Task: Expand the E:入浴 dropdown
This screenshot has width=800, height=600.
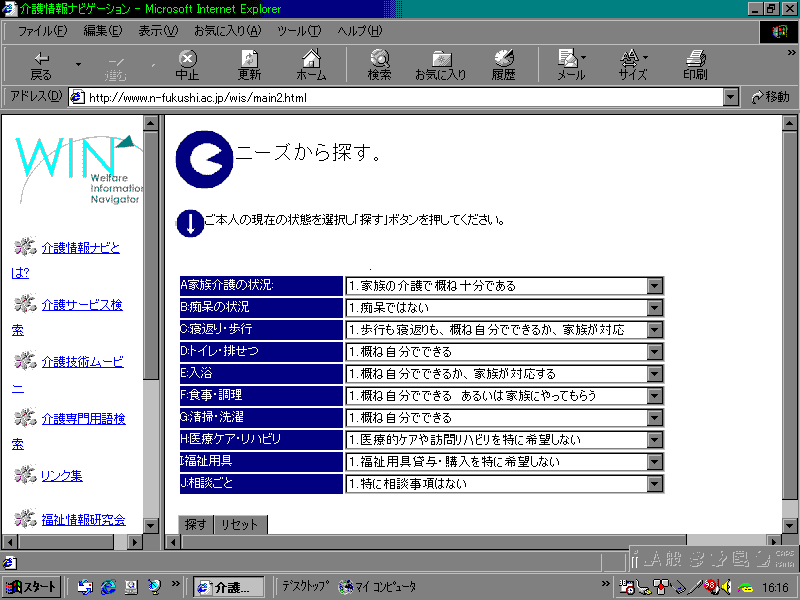Action: 655,374
